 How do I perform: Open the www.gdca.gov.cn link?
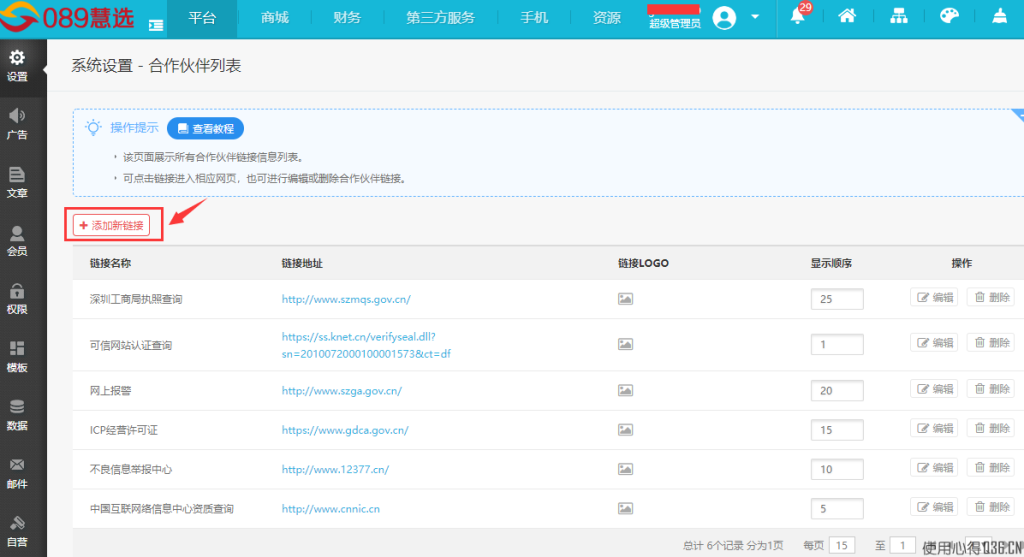point(345,430)
